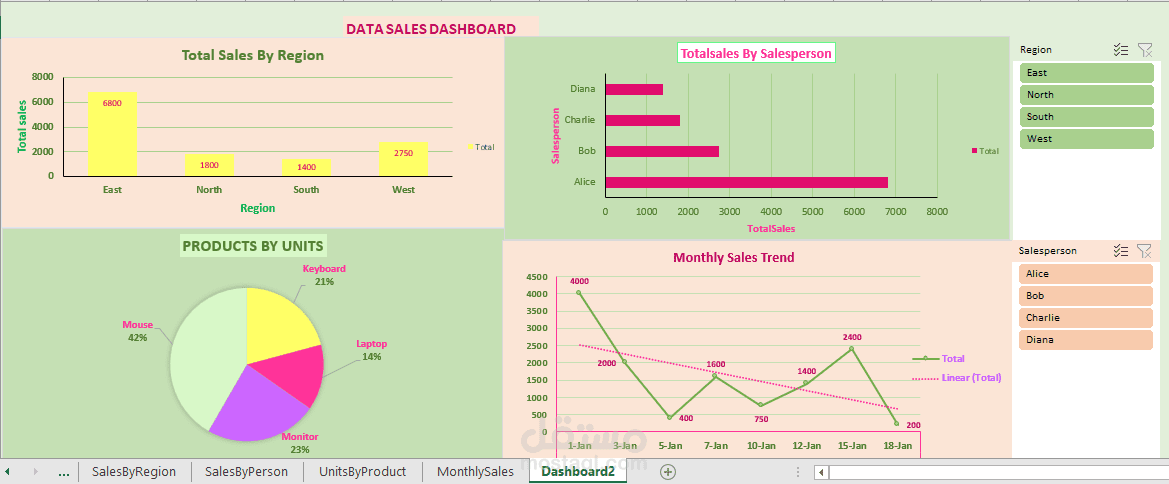This screenshot has height=484, width=1169.
Task: Click the 4000 data point label
Action: point(579,281)
